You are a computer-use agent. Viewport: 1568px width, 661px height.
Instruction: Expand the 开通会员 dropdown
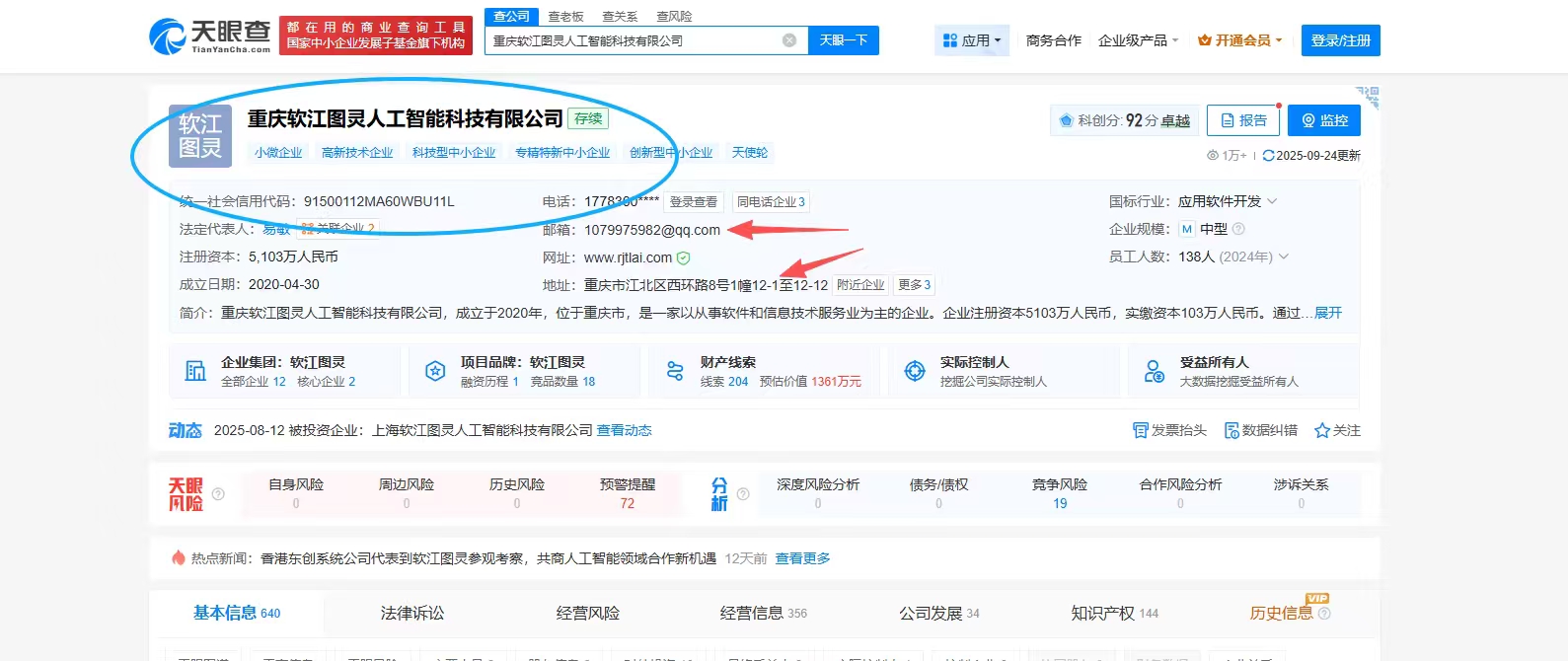[x=1239, y=40]
